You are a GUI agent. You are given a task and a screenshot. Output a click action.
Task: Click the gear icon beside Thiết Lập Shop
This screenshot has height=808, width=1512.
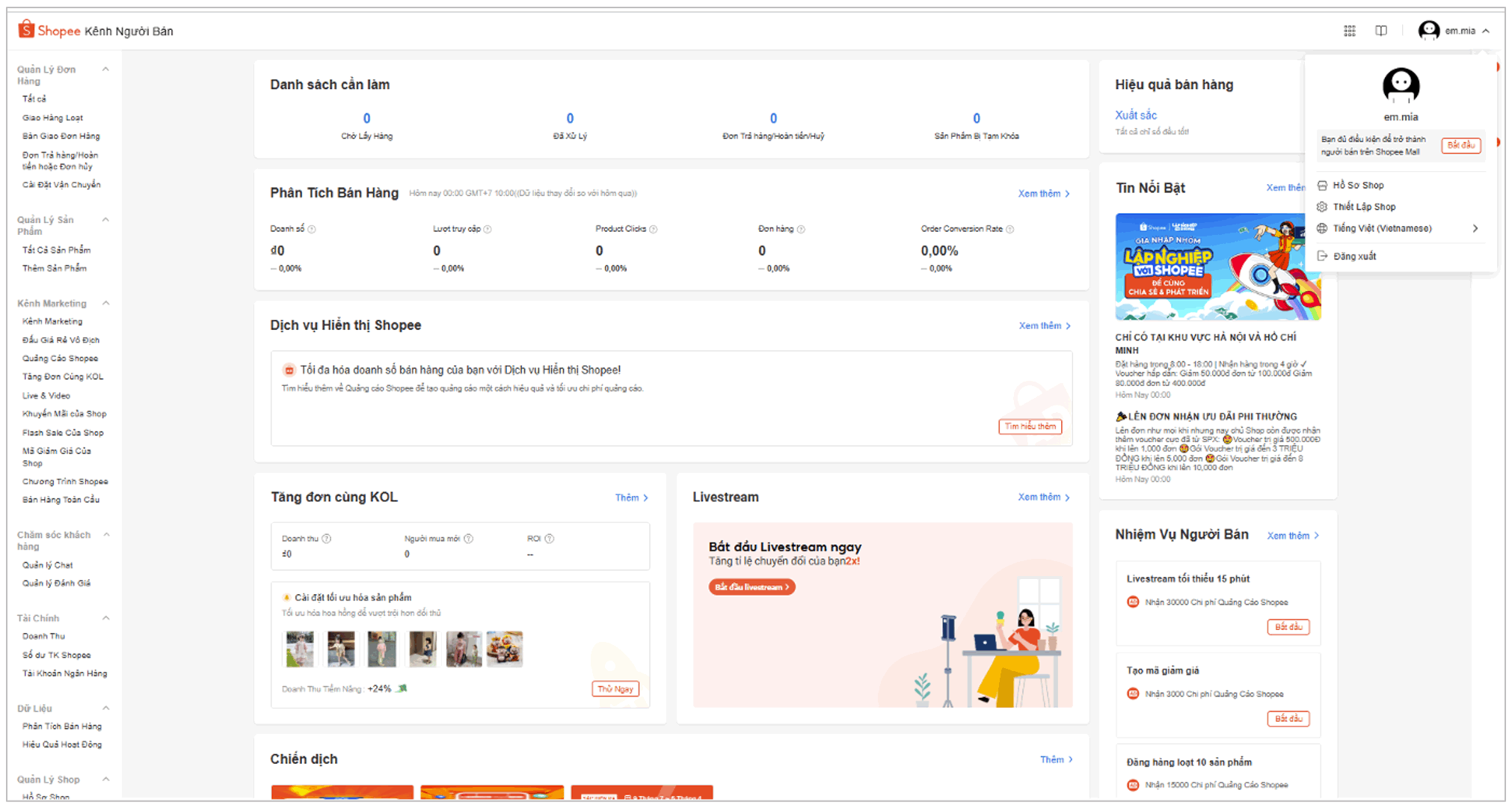(x=1324, y=206)
